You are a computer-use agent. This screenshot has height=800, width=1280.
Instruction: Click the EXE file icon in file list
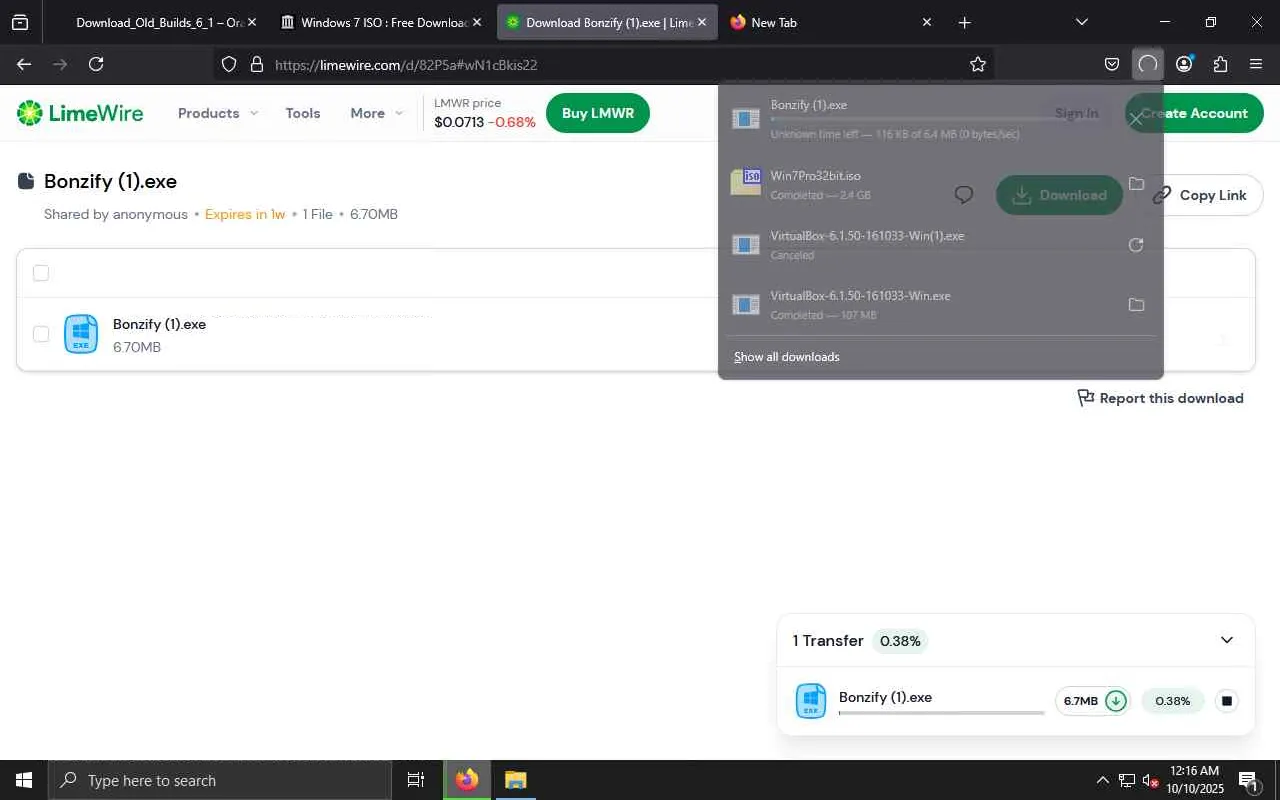click(81, 334)
